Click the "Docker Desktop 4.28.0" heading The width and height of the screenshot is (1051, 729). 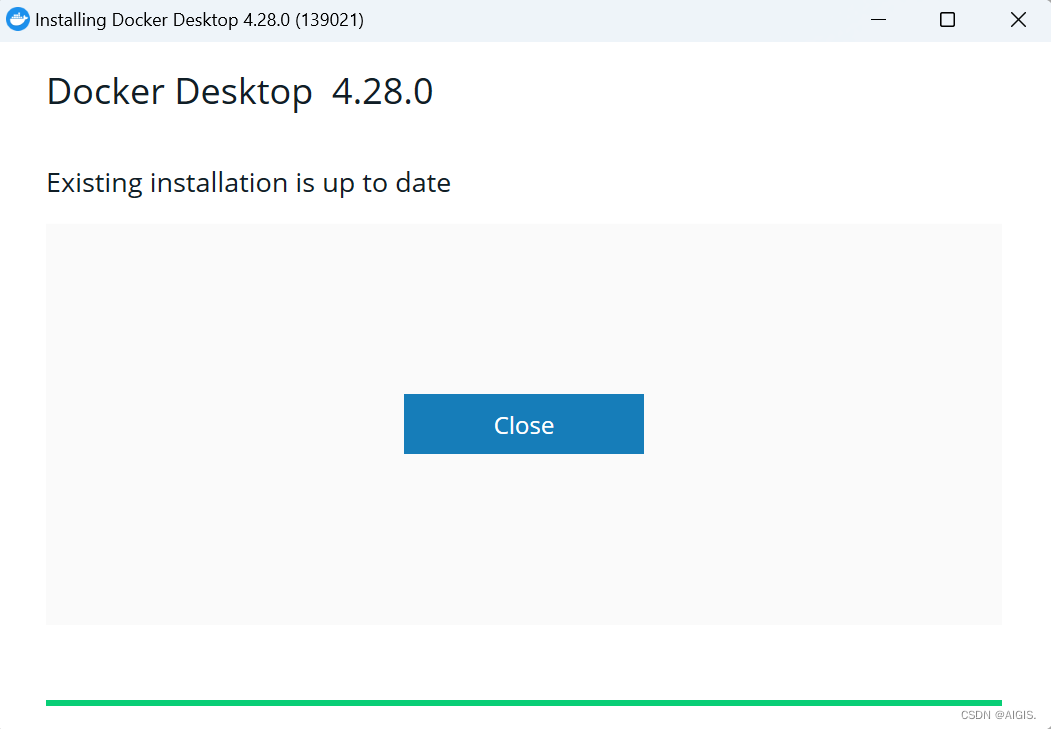pyautogui.click(x=240, y=91)
